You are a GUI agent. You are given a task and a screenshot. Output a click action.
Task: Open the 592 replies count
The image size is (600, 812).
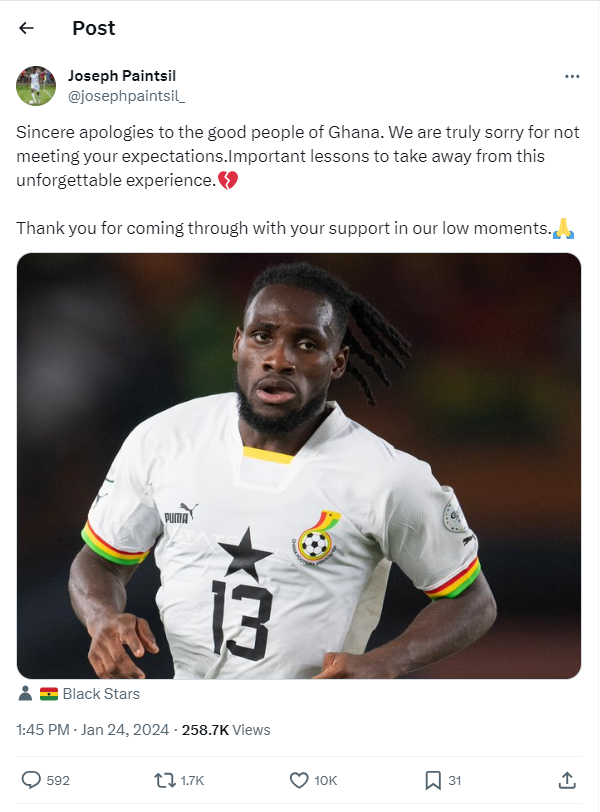(58, 780)
